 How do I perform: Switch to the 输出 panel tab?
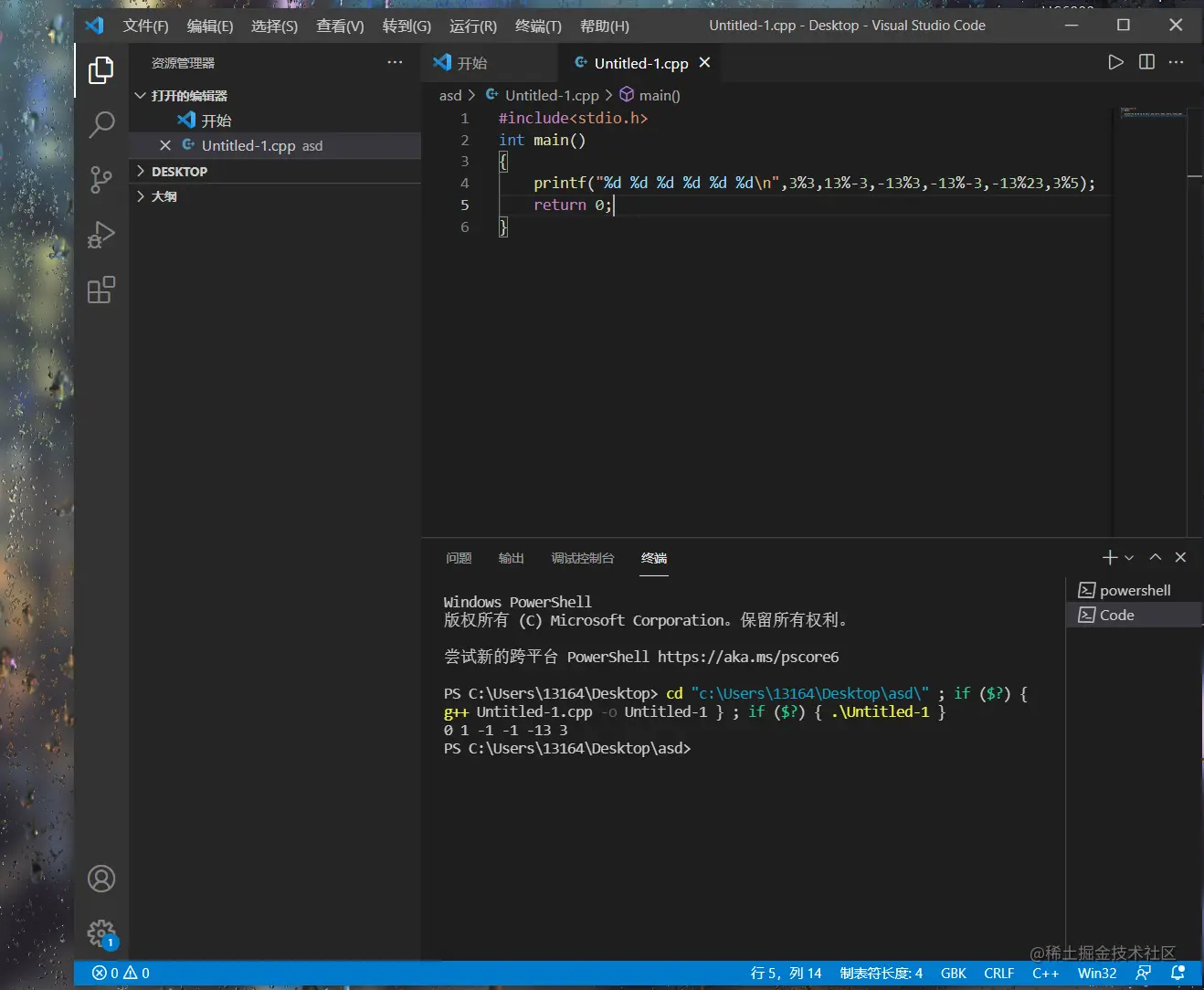512,558
